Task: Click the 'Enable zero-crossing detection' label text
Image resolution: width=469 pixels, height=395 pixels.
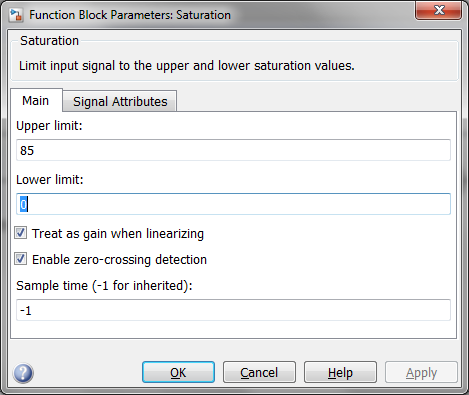Action: point(119,260)
